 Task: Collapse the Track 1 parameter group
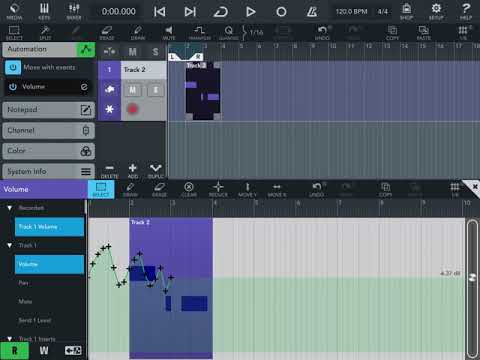tap(10, 245)
